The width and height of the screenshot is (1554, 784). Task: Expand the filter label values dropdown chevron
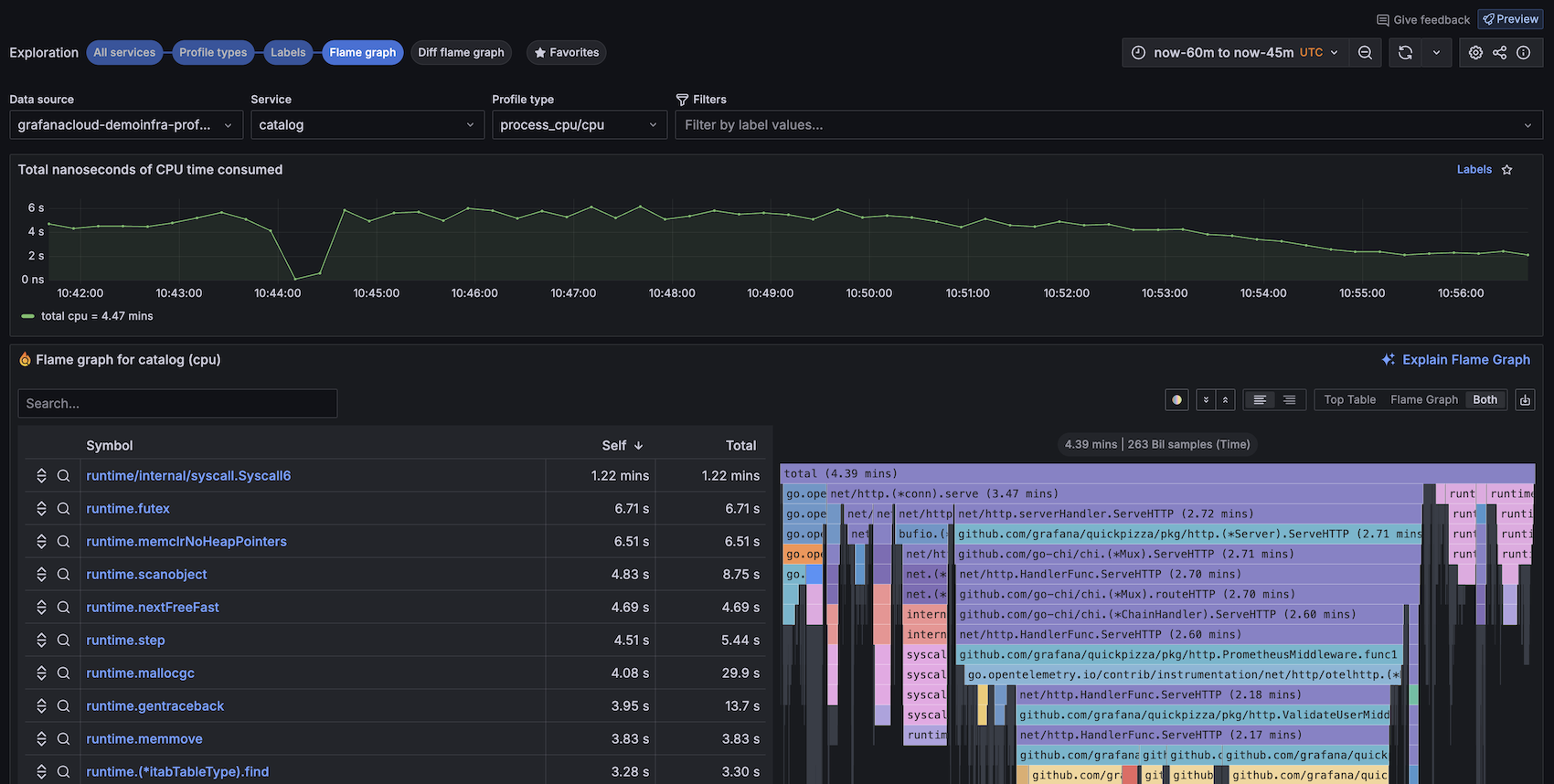point(1527,125)
